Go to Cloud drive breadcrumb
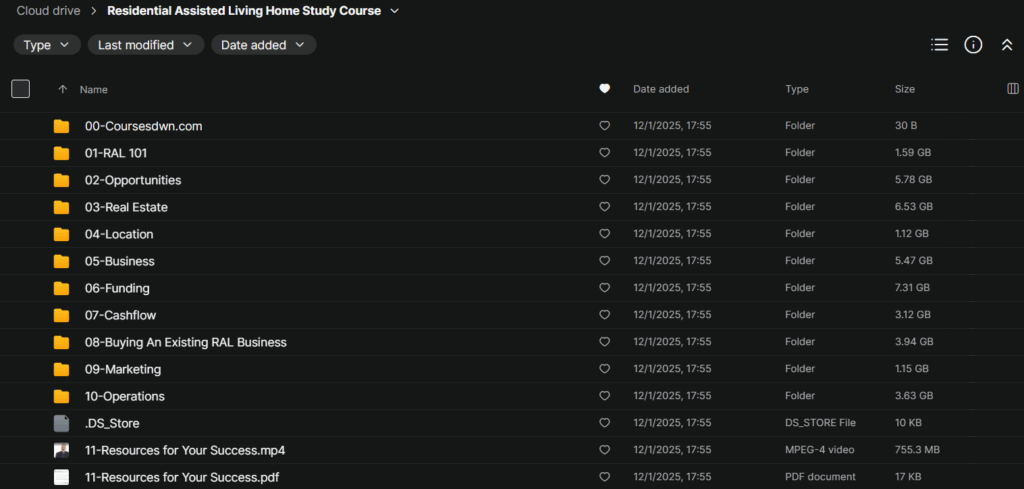This screenshot has height=489, width=1024. point(48,11)
